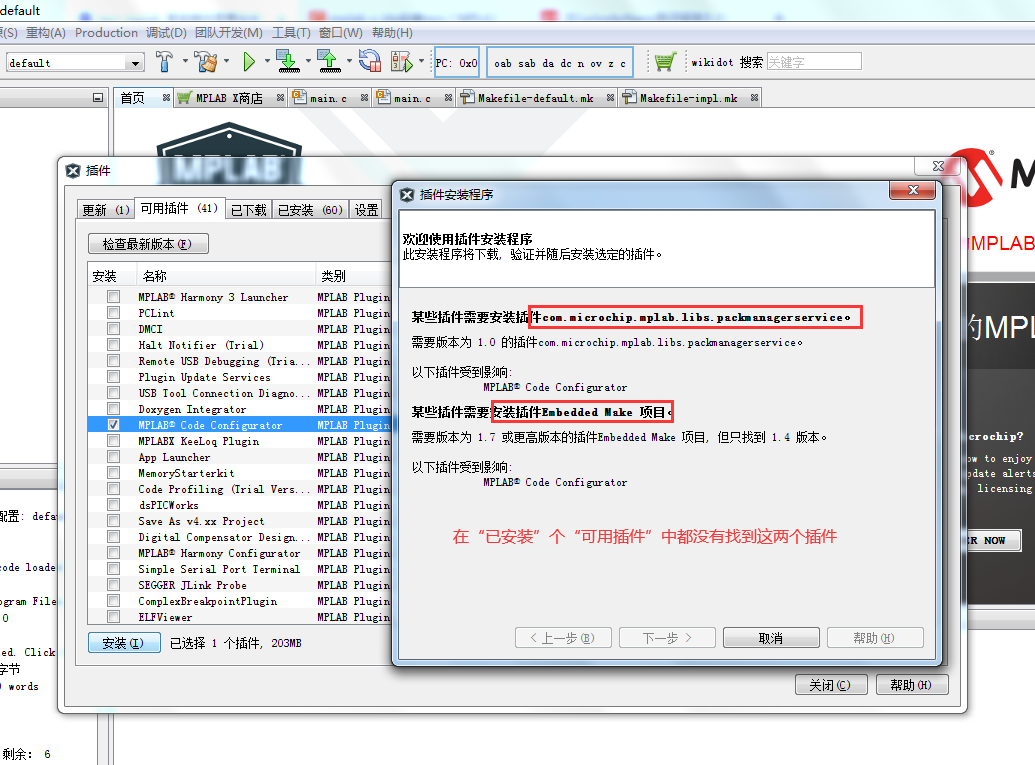Select the MPLAB Harmony Configurator row
Viewport: 1035px width, 765px height.
(239, 553)
